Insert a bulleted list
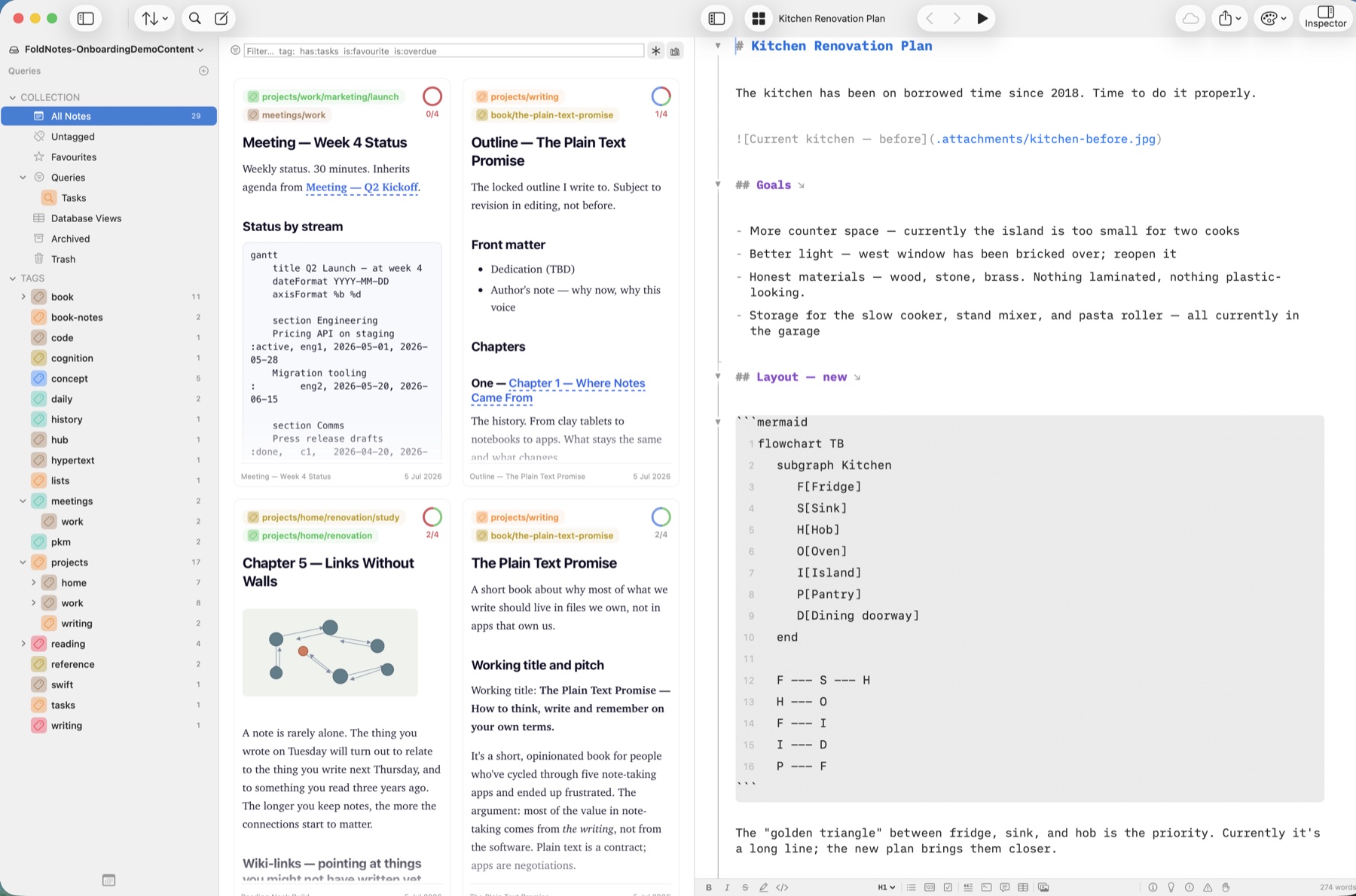Image resolution: width=1356 pixels, height=896 pixels. tap(911, 887)
